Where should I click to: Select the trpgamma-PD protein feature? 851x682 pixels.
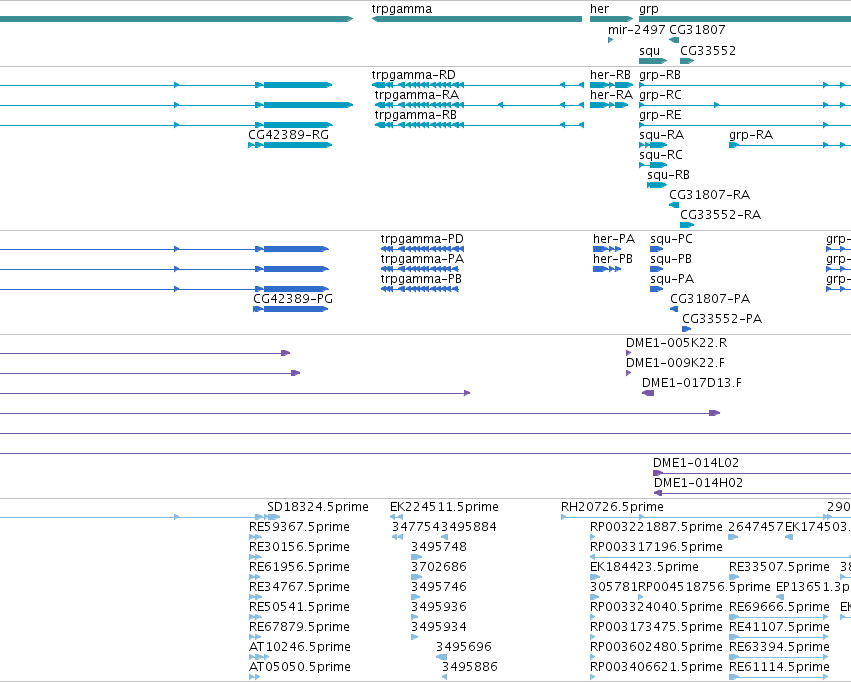point(422,249)
